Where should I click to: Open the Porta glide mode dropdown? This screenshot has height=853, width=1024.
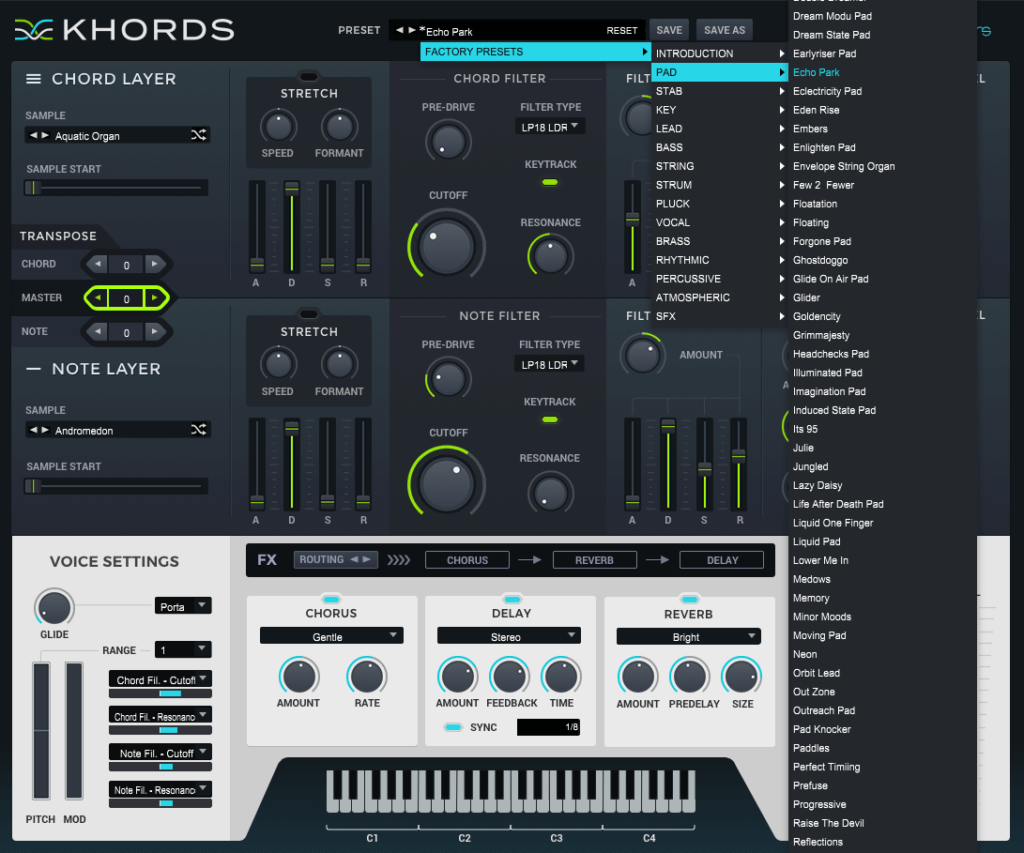[x=183, y=606]
